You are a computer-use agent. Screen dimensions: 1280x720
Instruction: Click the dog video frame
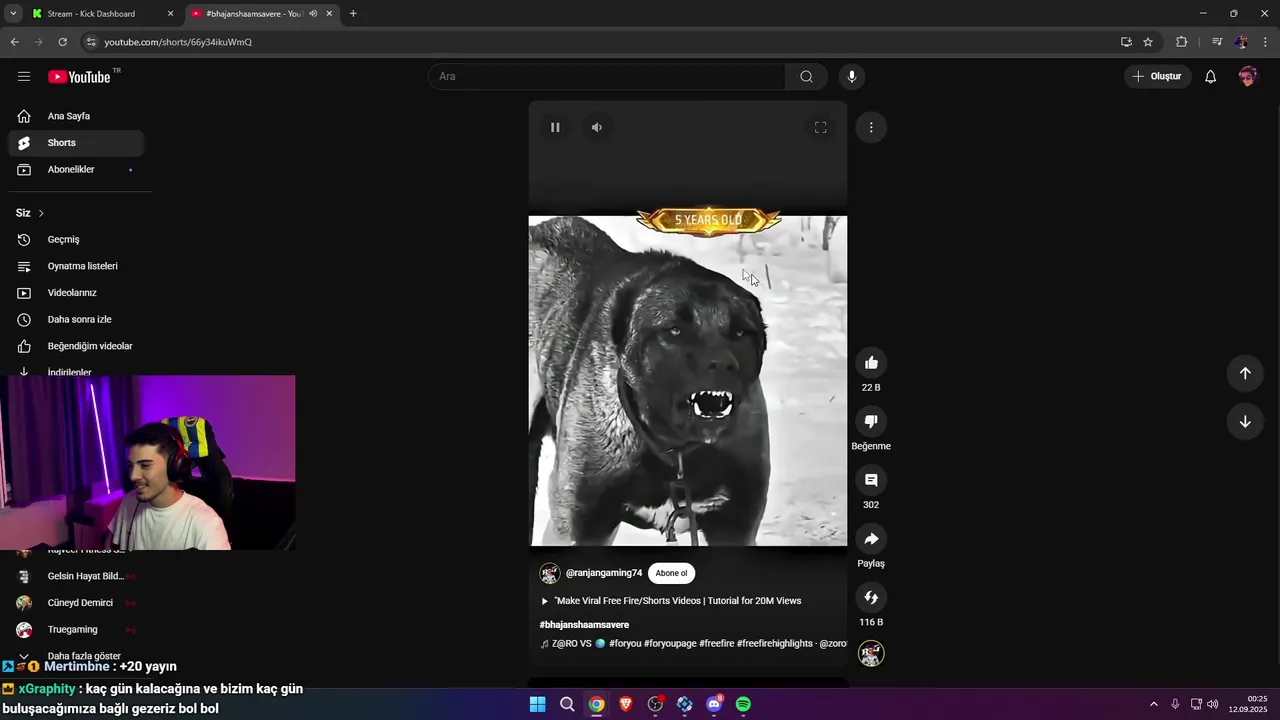(688, 381)
